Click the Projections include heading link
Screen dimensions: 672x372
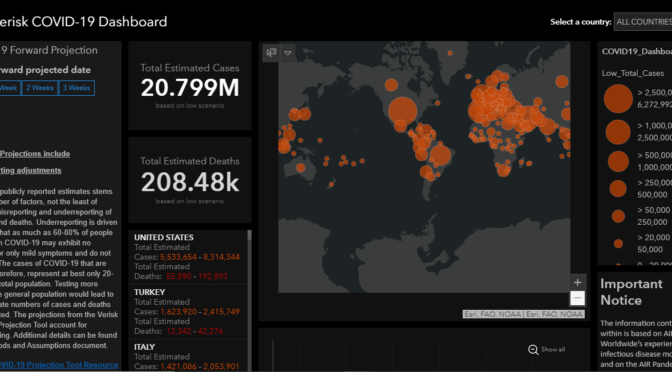click(35, 154)
